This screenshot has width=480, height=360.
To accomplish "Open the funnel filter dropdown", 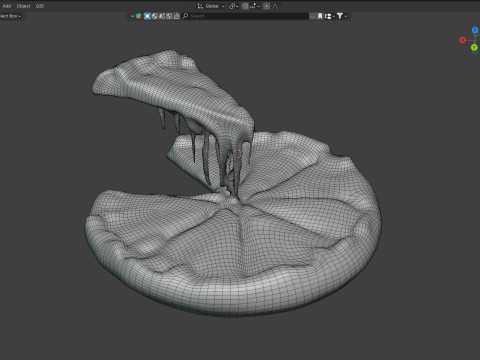I will pyautogui.click(x=342, y=16).
